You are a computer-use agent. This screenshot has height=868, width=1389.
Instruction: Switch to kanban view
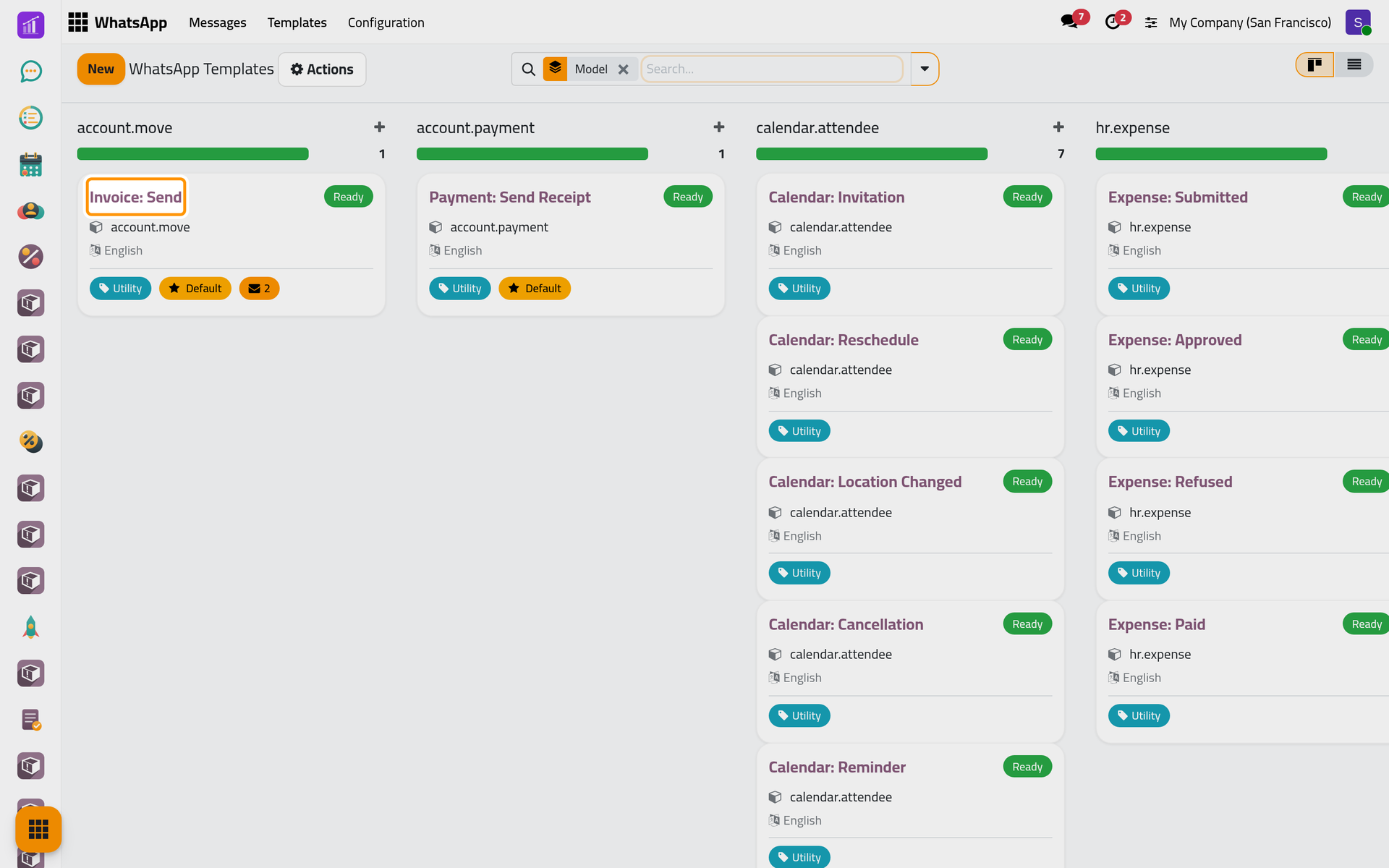click(x=1314, y=65)
